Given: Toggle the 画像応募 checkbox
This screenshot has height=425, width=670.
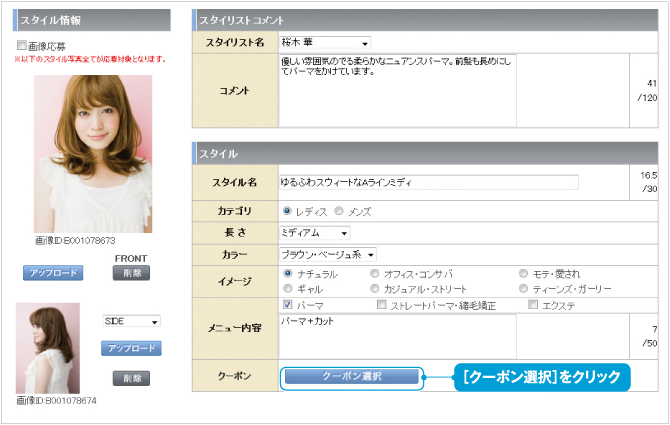Looking at the screenshot, I should click(21, 45).
